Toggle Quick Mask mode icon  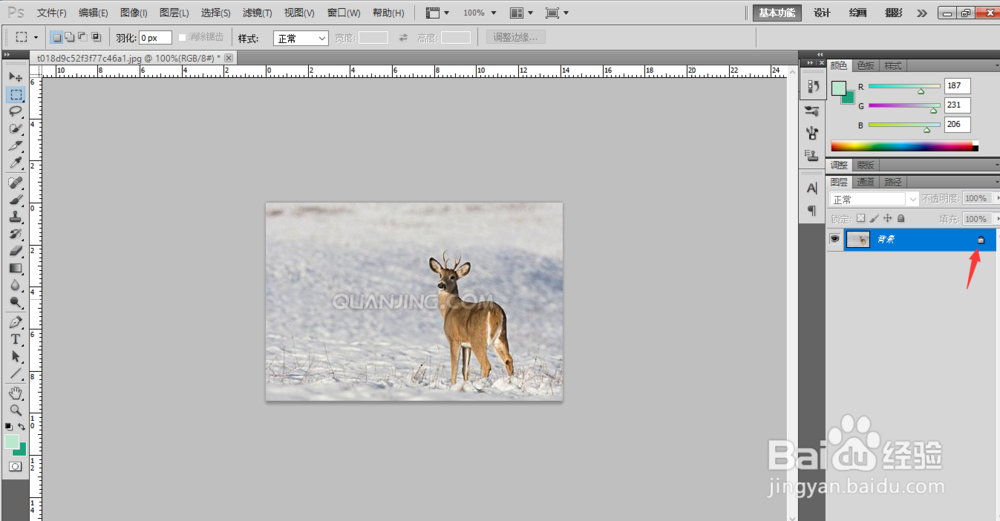(x=15, y=467)
